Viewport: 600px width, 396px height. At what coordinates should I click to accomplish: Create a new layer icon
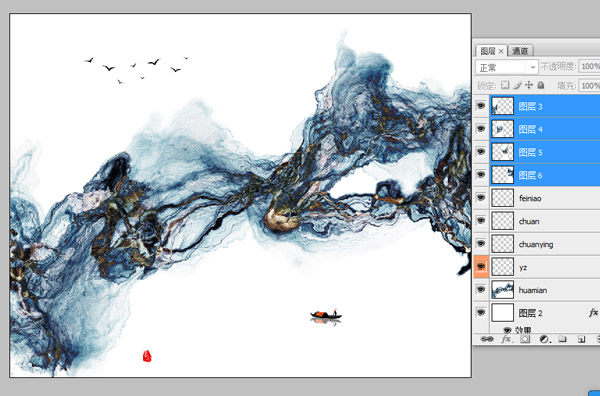(x=581, y=339)
